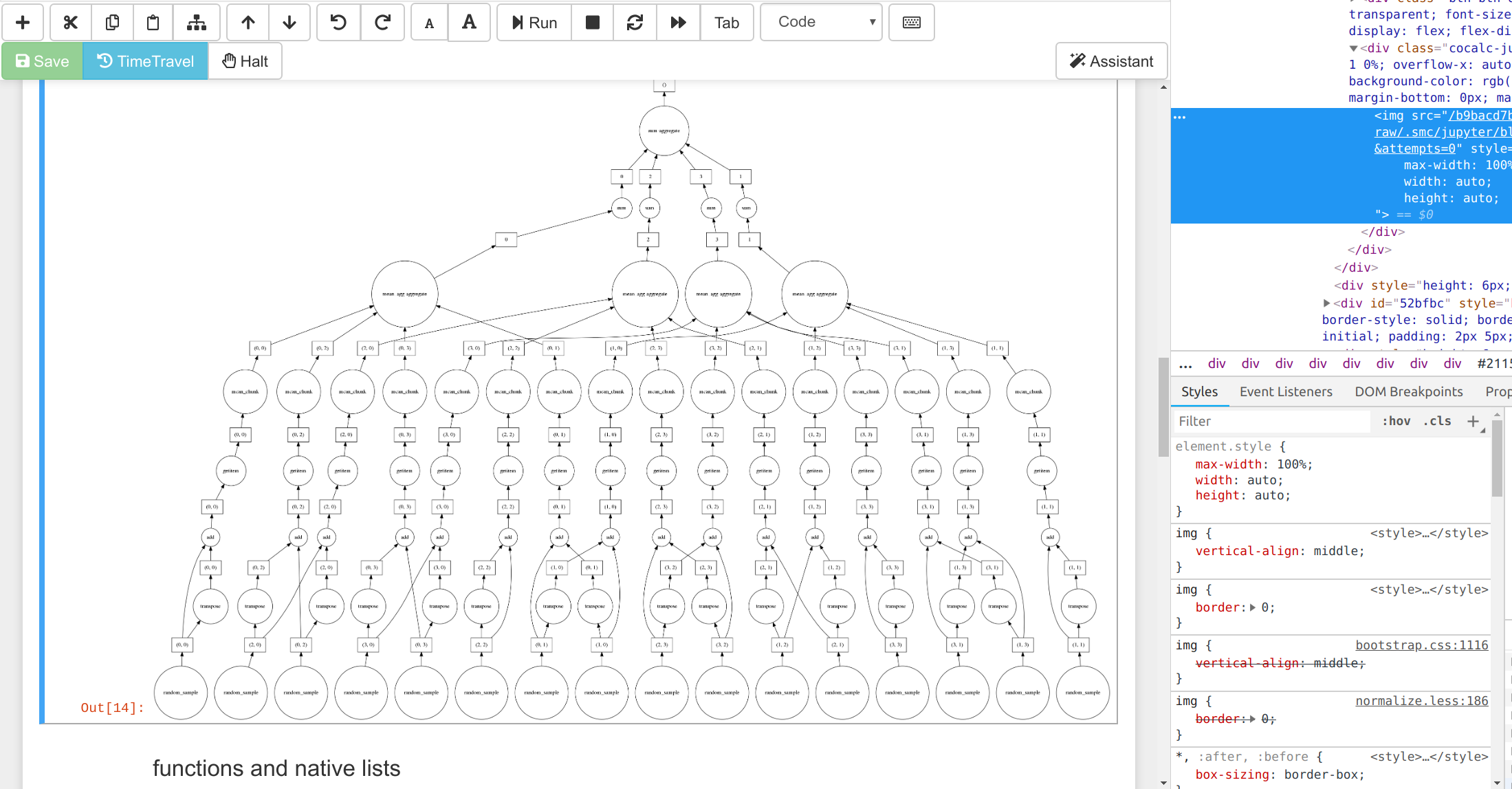Insert a new cell with the plus icon
The image size is (1512, 789).
click(x=23, y=22)
